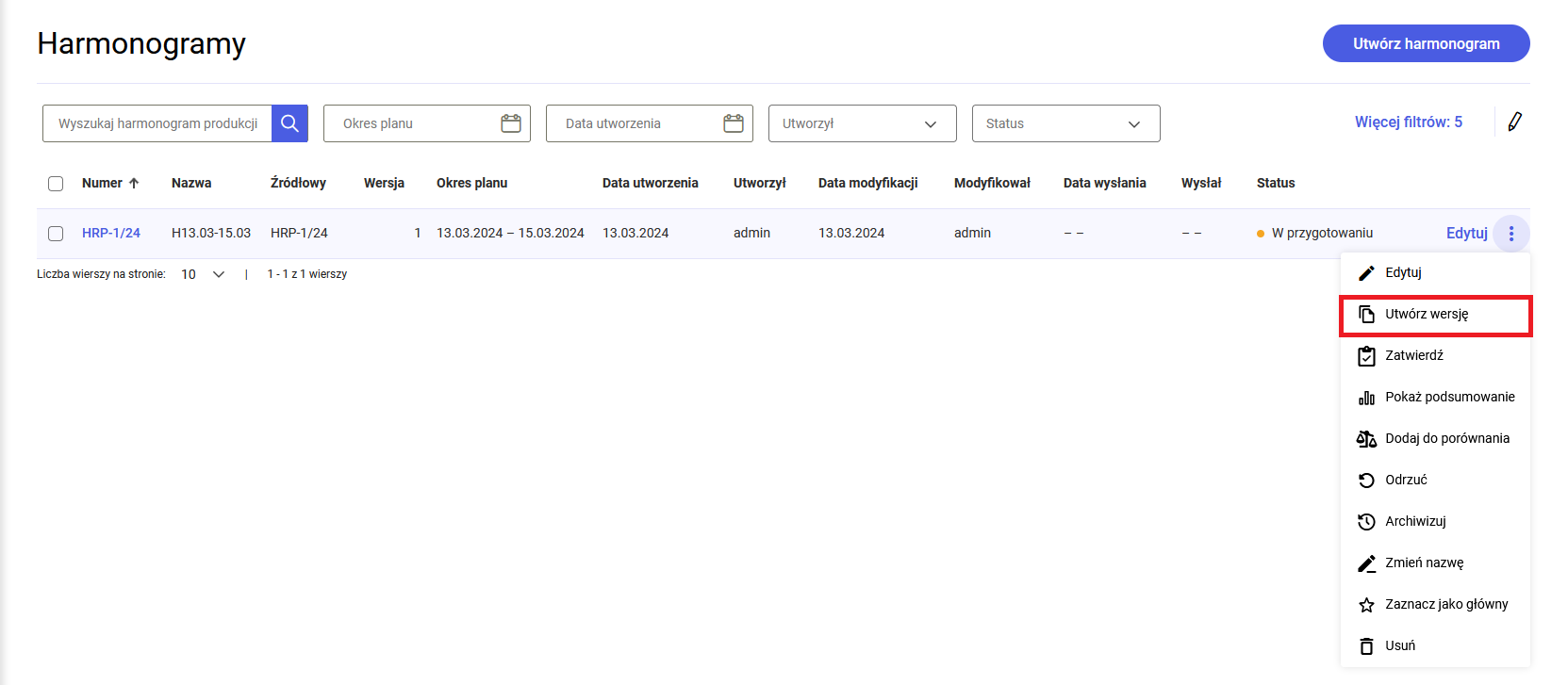1568x685 pixels.
Task: Open the three-dot row actions menu
Action: tap(1511, 234)
